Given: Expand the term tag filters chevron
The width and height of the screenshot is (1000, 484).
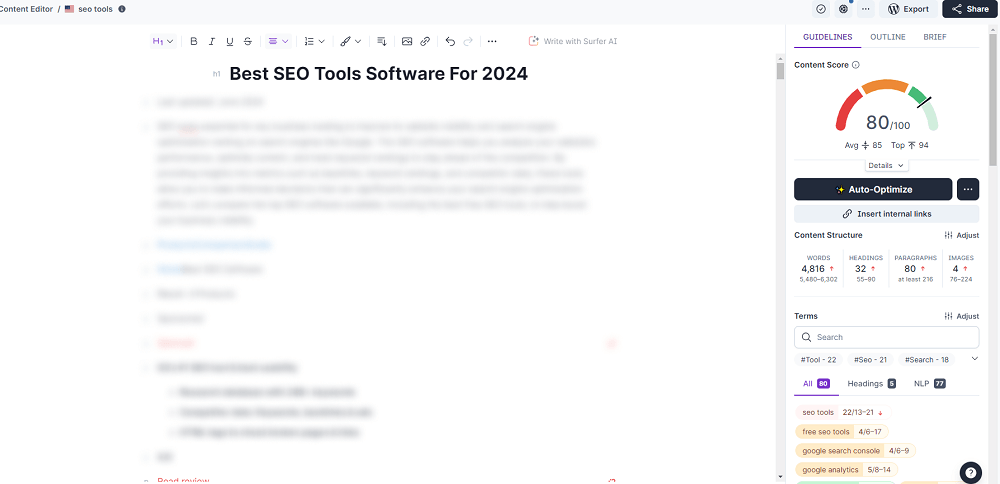Looking at the screenshot, I should coord(974,359).
